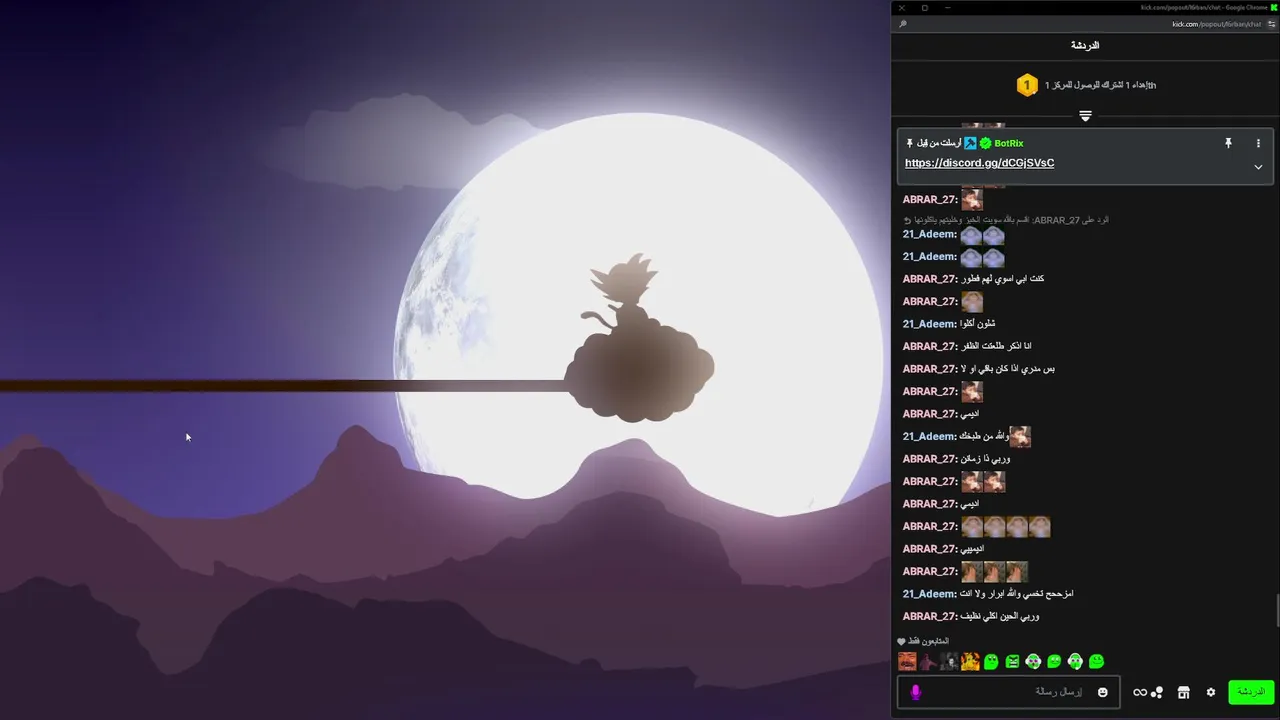Click ABRAR_27's message 'وربي الحين اكلي نظيف'
The width and height of the screenshot is (1280, 720).
tap(999, 616)
